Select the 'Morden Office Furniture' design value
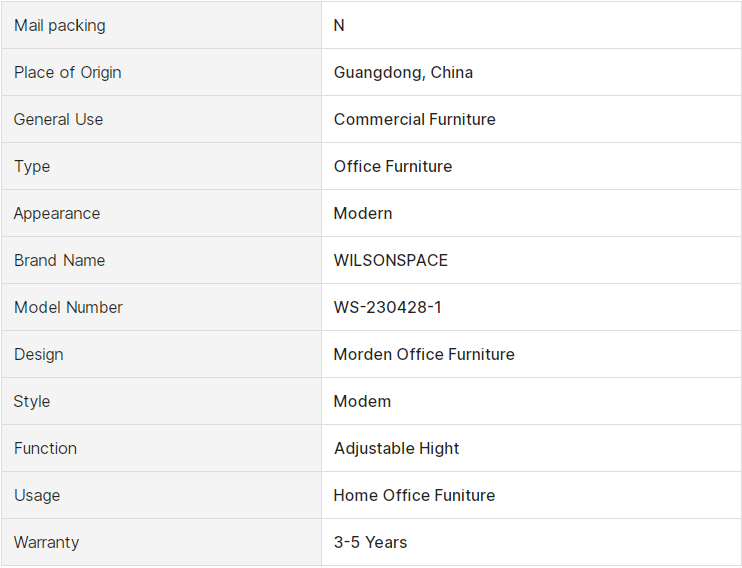Screen dimensions: 742x568 pos(424,354)
